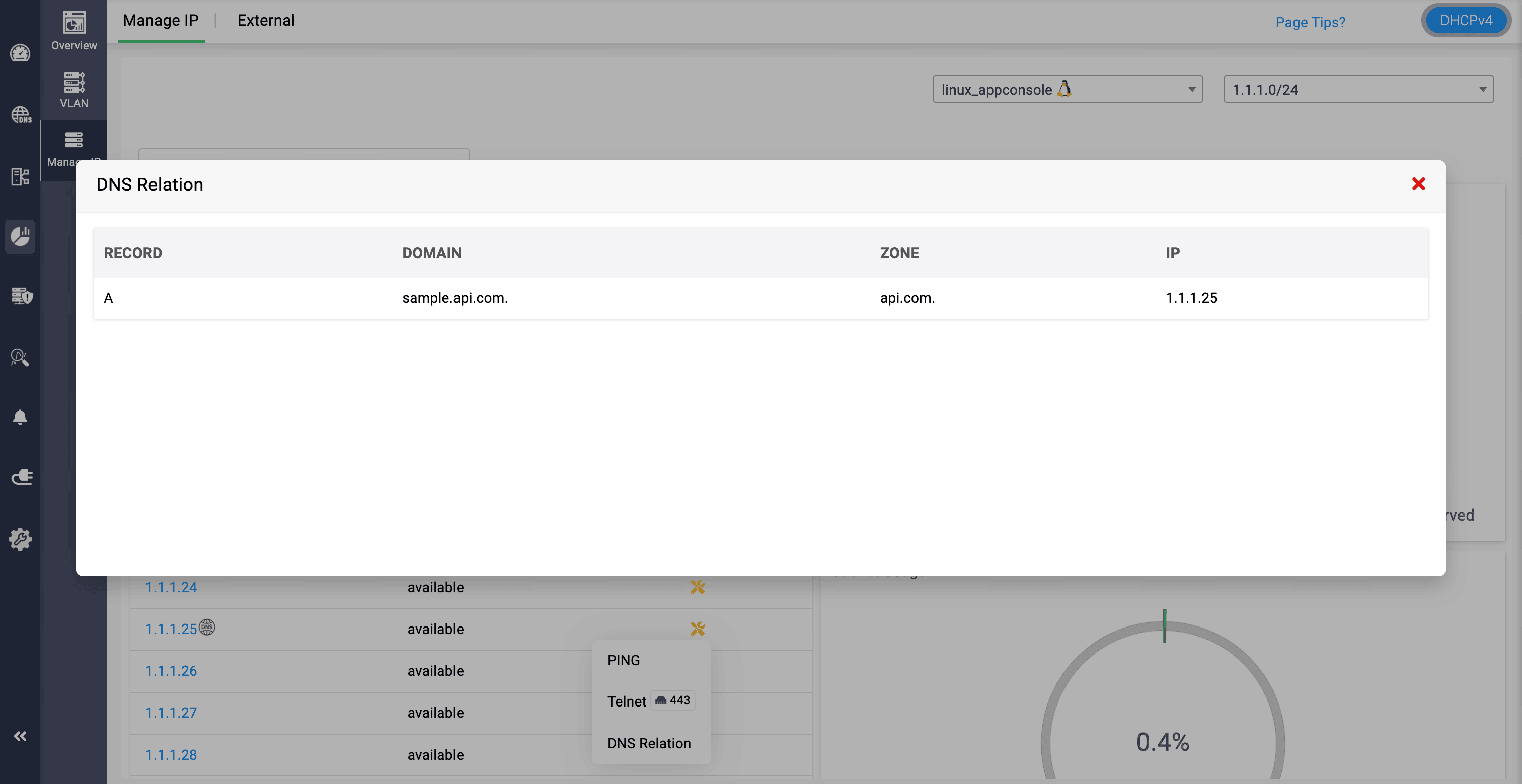Select PING from the tools menu
This screenshot has height=784, width=1522.
623,660
